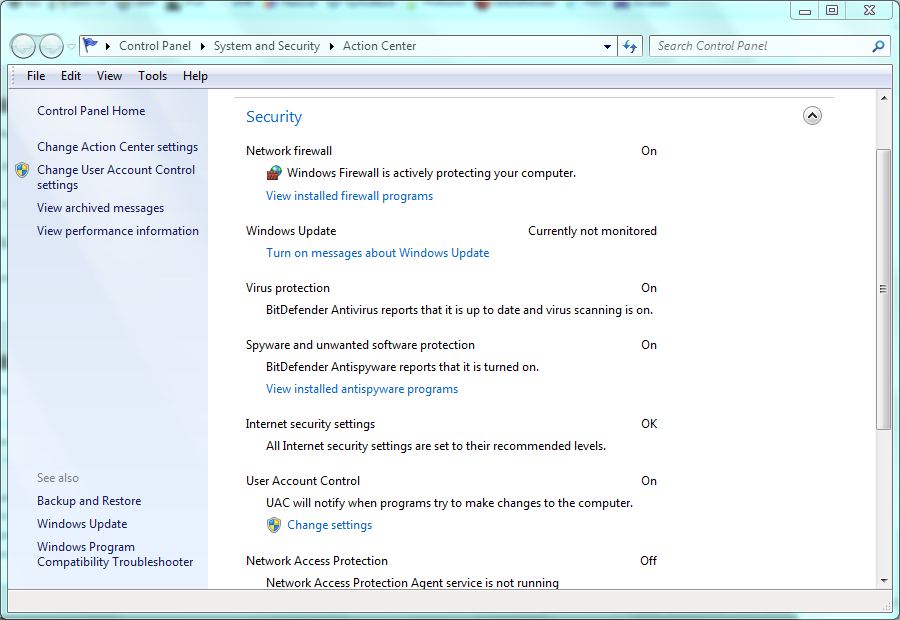Click System and Security in the breadcrumb
900x620 pixels.
[267, 46]
